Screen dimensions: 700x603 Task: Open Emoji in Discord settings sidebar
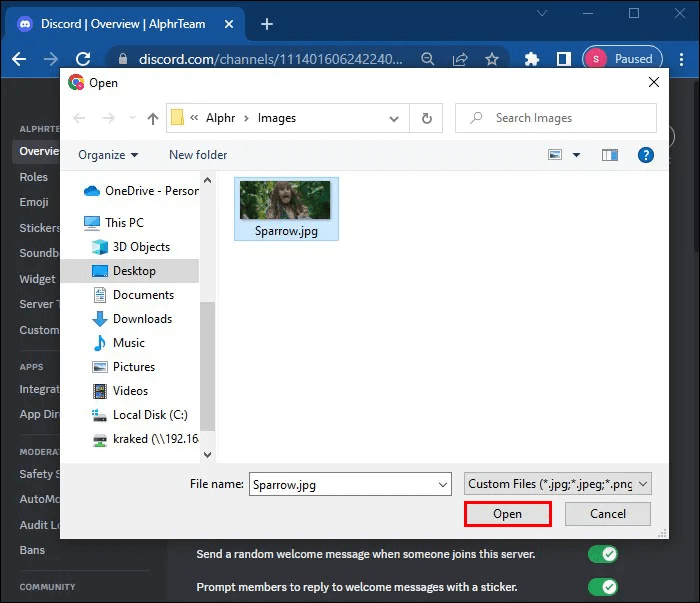click(34, 202)
